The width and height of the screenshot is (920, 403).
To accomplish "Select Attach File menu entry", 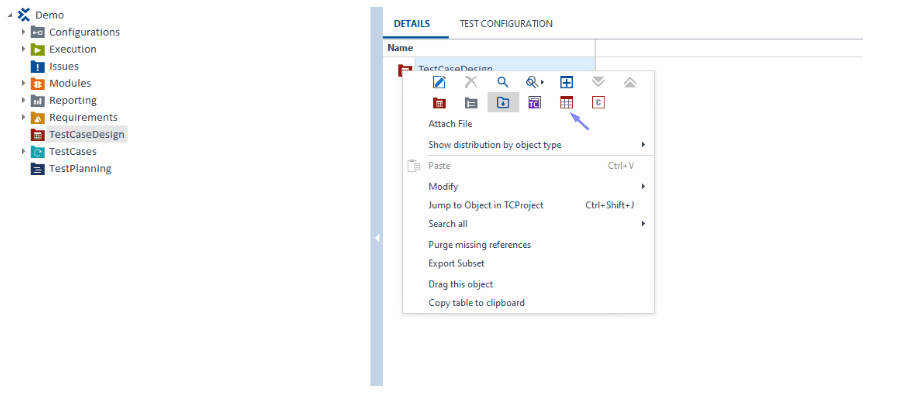I will [x=450, y=124].
